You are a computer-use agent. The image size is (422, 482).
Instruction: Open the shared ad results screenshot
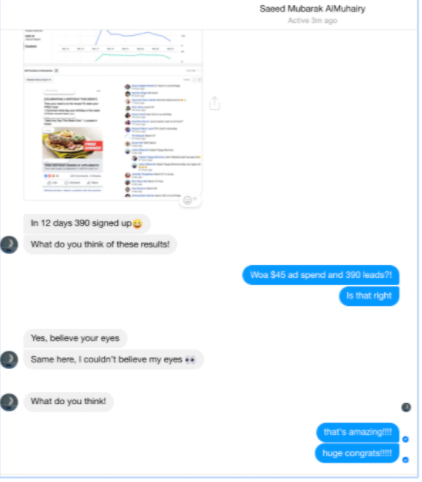pyautogui.click(x=113, y=115)
